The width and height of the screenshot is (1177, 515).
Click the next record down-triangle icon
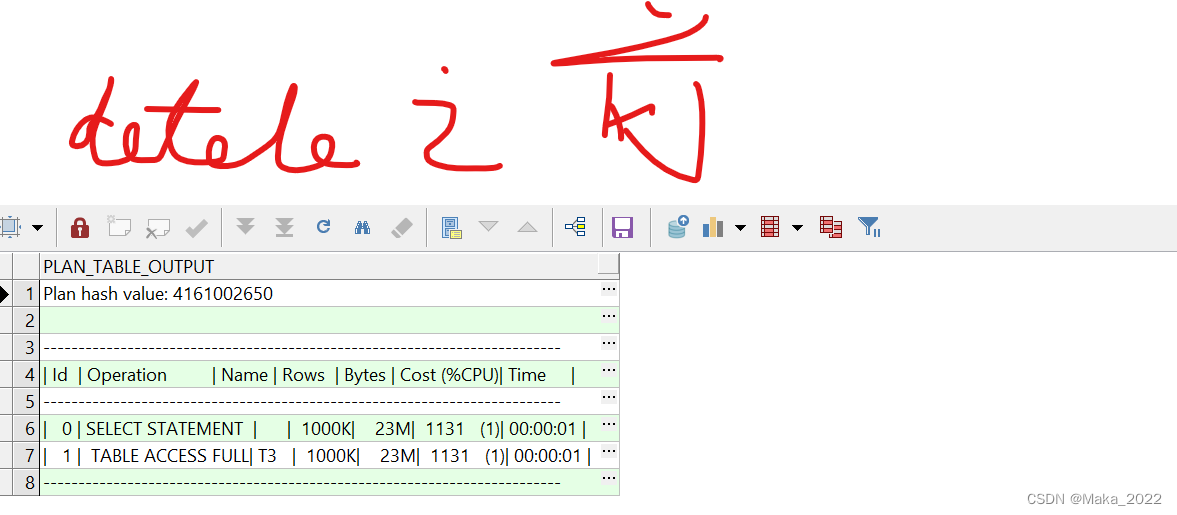(489, 226)
